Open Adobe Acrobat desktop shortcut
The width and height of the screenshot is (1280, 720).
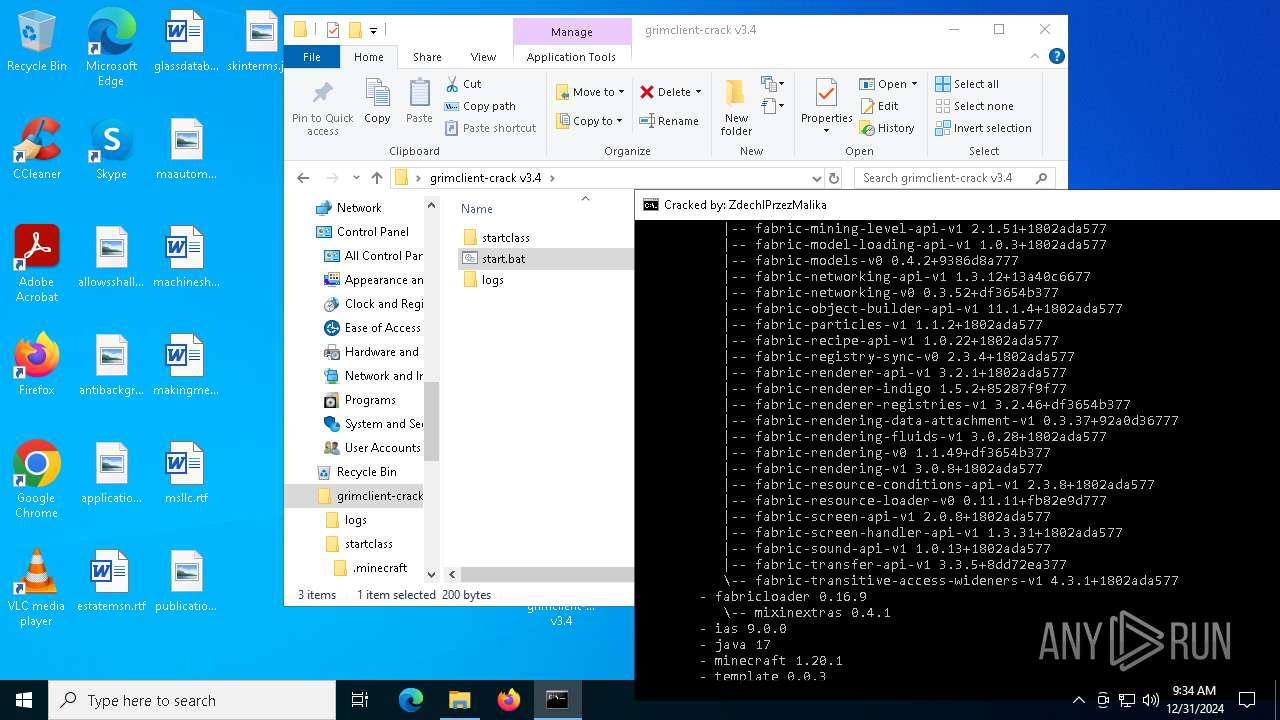pyautogui.click(x=37, y=264)
